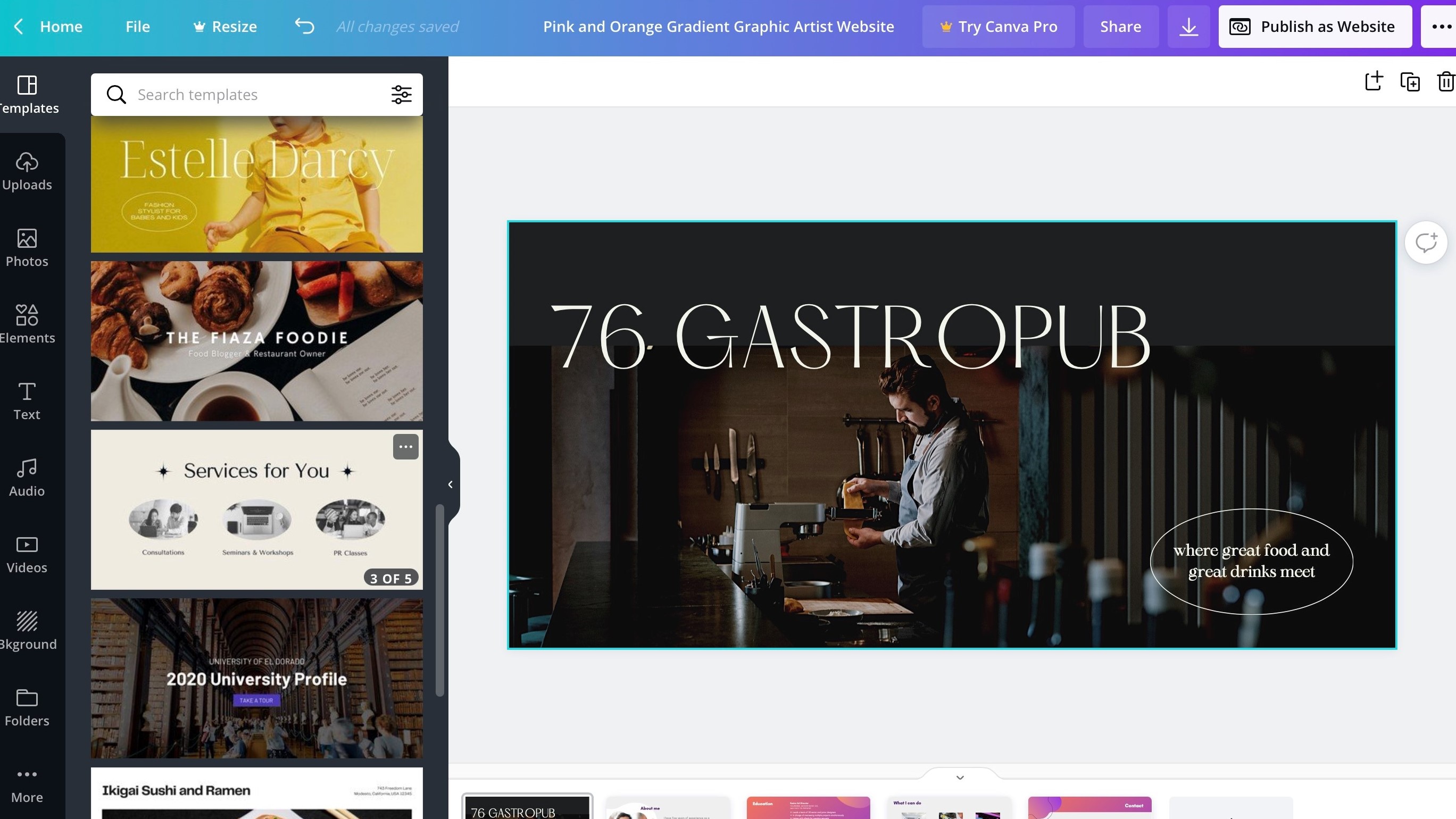Screen dimensions: 1456x819
Task: Click Publish as Website button
Action: point(1314,27)
